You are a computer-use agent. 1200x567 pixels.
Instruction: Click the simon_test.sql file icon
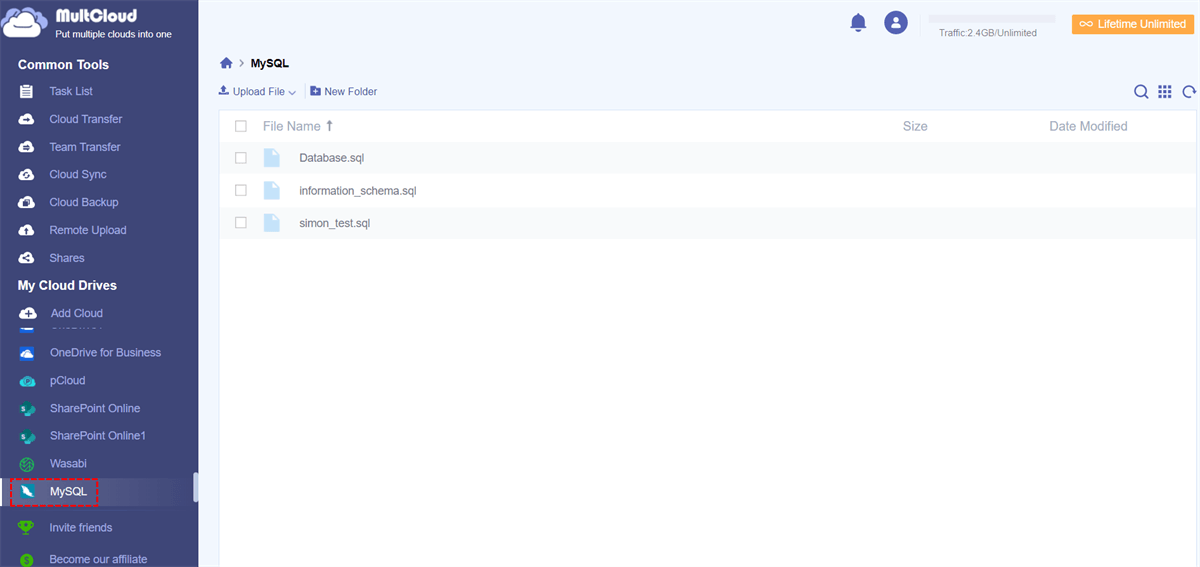pyautogui.click(x=271, y=223)
